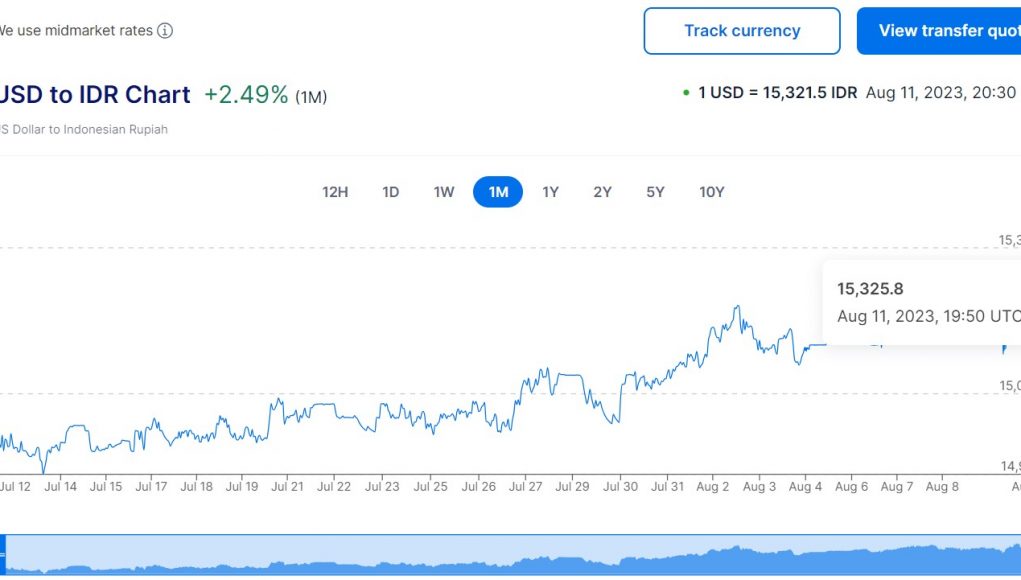Select the 1W time range
The width and height of the screenshot is (1021, 580).
[444, 192]
